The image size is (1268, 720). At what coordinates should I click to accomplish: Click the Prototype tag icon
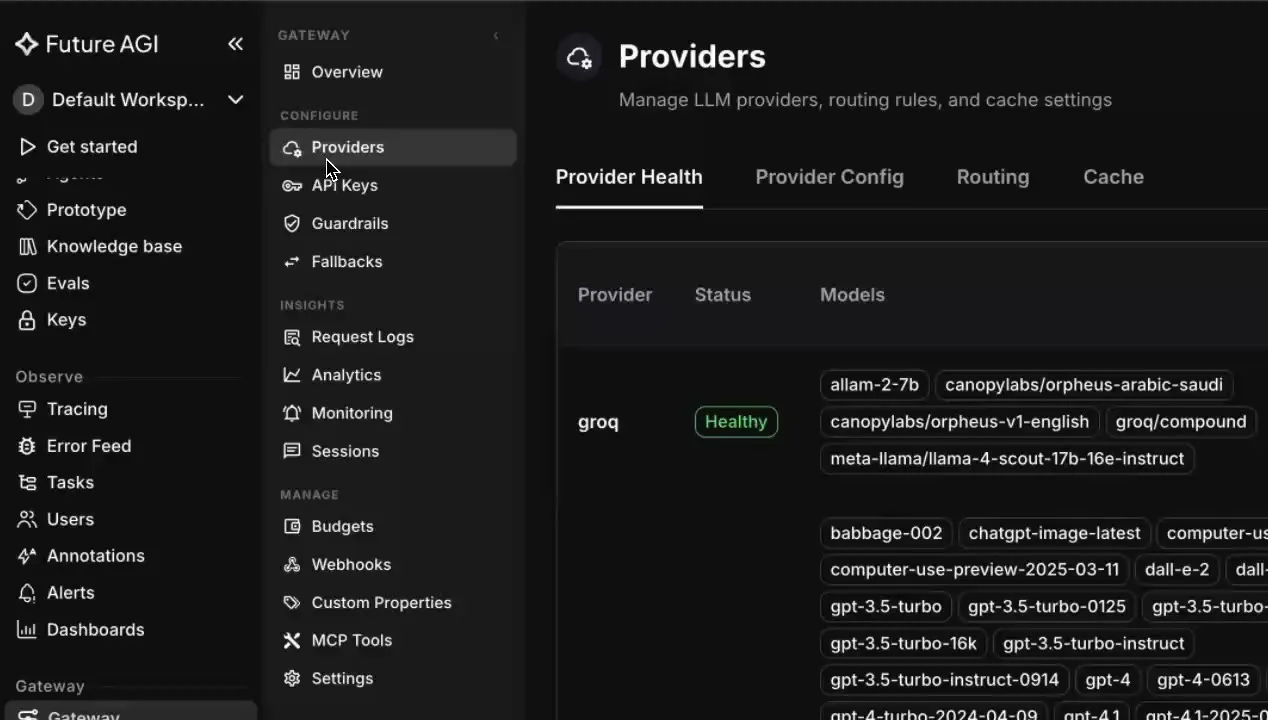pos(28,210)
